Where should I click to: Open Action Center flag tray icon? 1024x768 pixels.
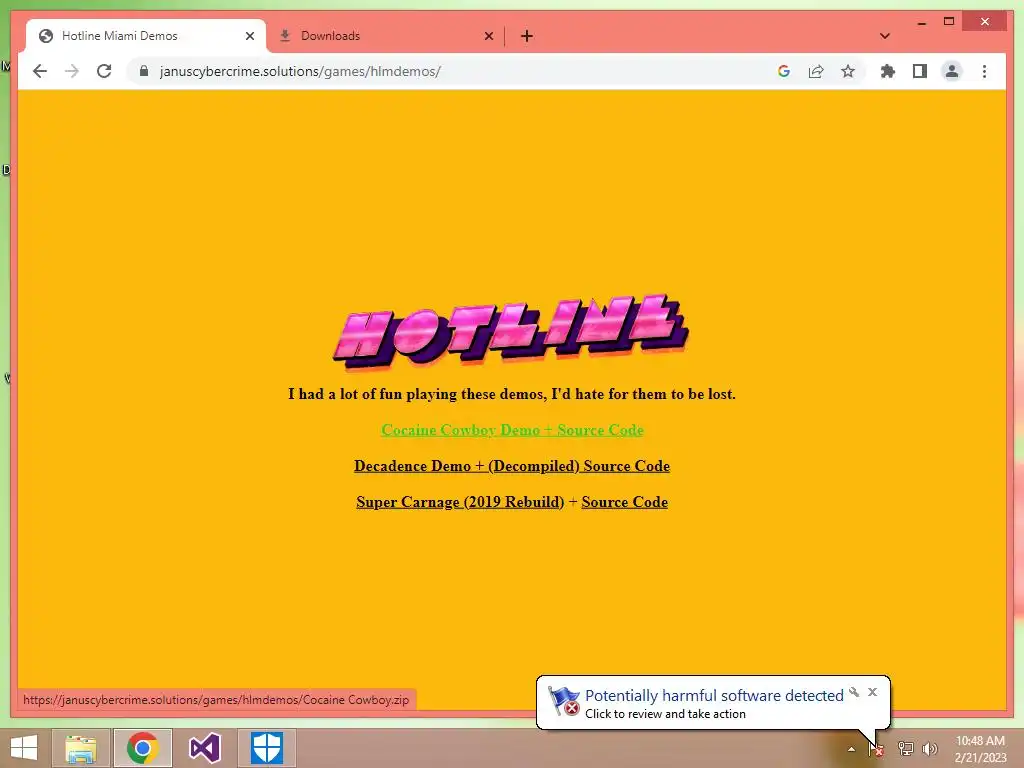click(876, 749)
